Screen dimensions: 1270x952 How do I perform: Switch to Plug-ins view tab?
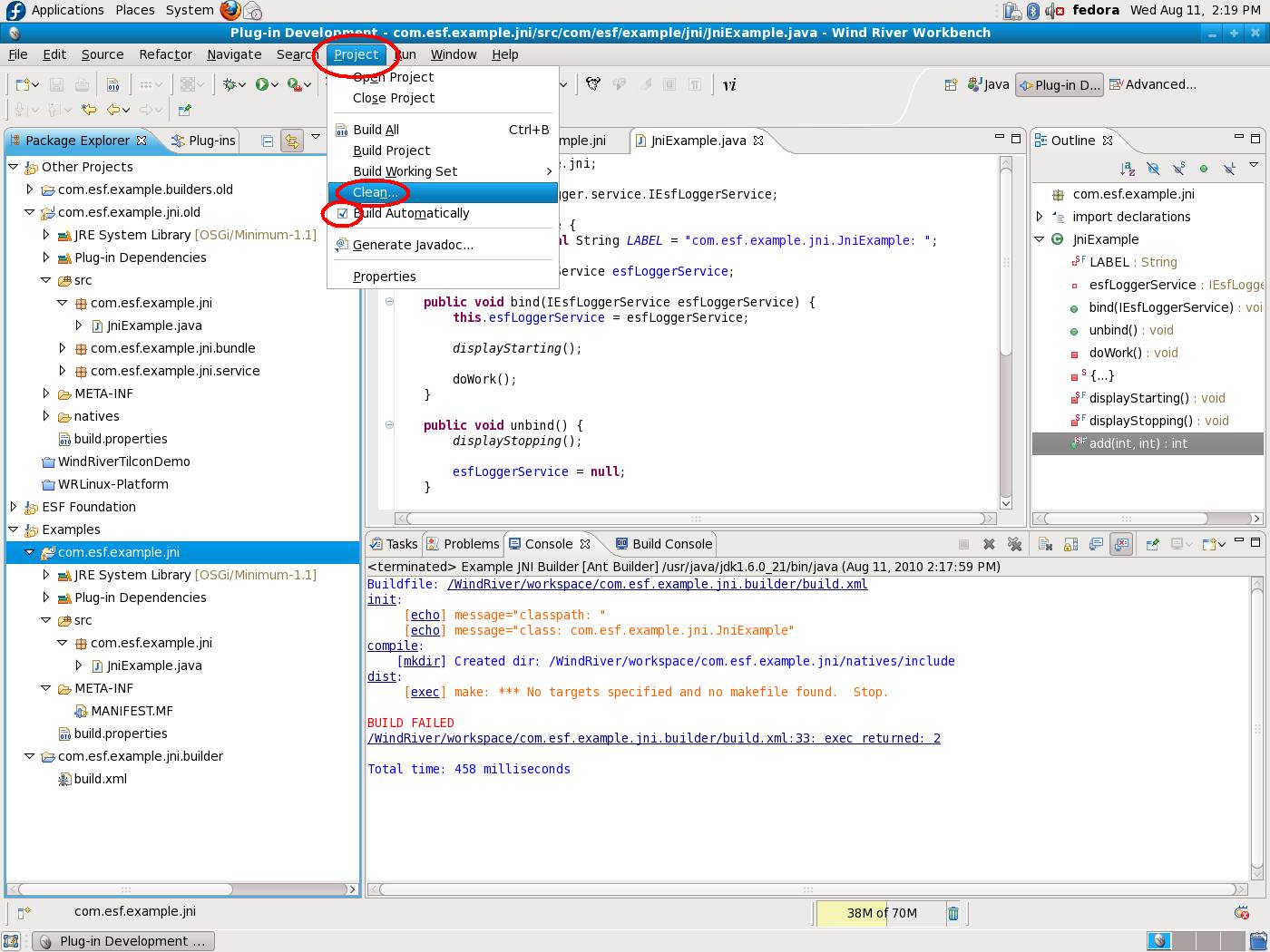click(202, 141)
